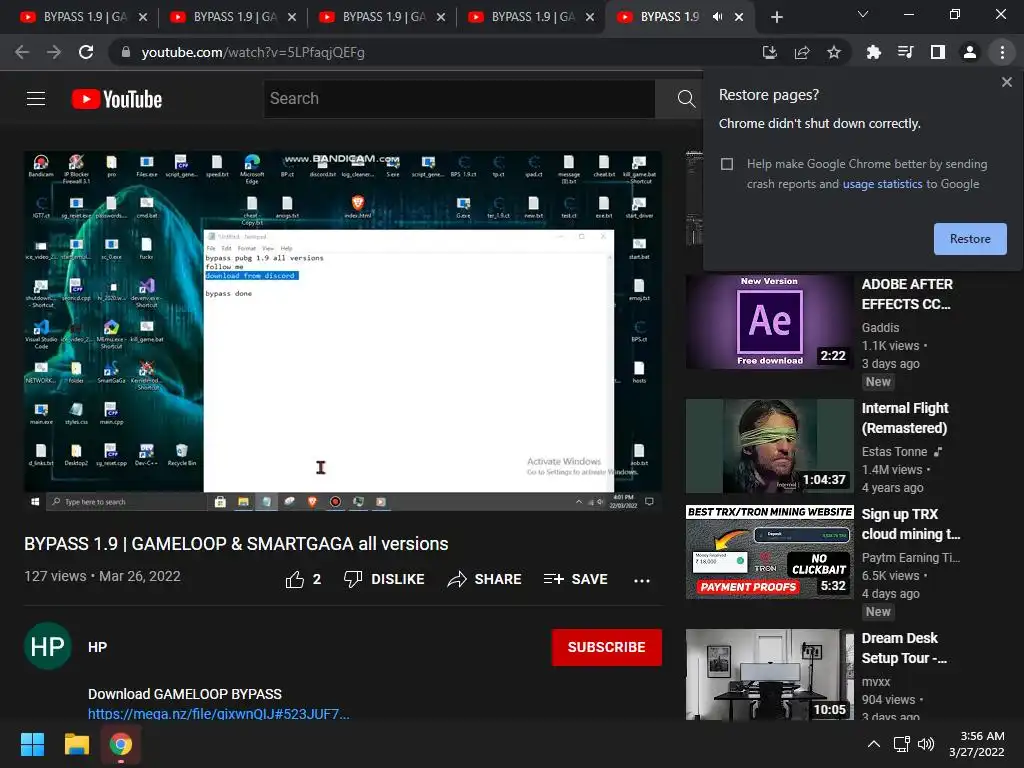Click the address bar URL
Screen dimensions: 1024x768
coord(253,52)
